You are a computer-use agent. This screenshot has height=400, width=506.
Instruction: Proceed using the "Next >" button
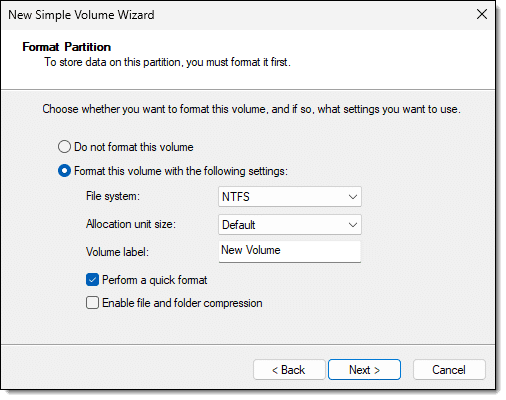coord(364,370)
